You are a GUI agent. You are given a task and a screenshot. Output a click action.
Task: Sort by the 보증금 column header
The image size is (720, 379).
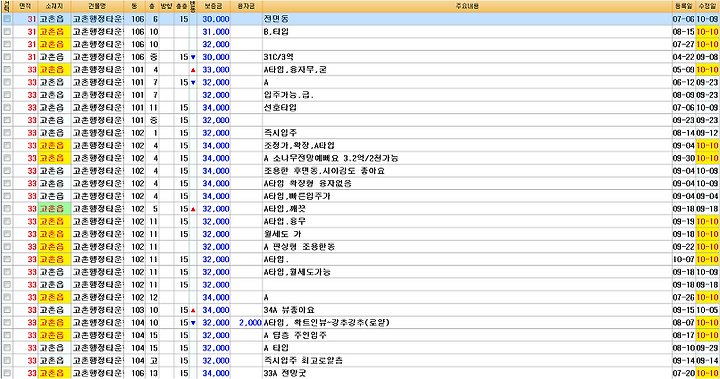pyautogui.click(x=213, y=6)
